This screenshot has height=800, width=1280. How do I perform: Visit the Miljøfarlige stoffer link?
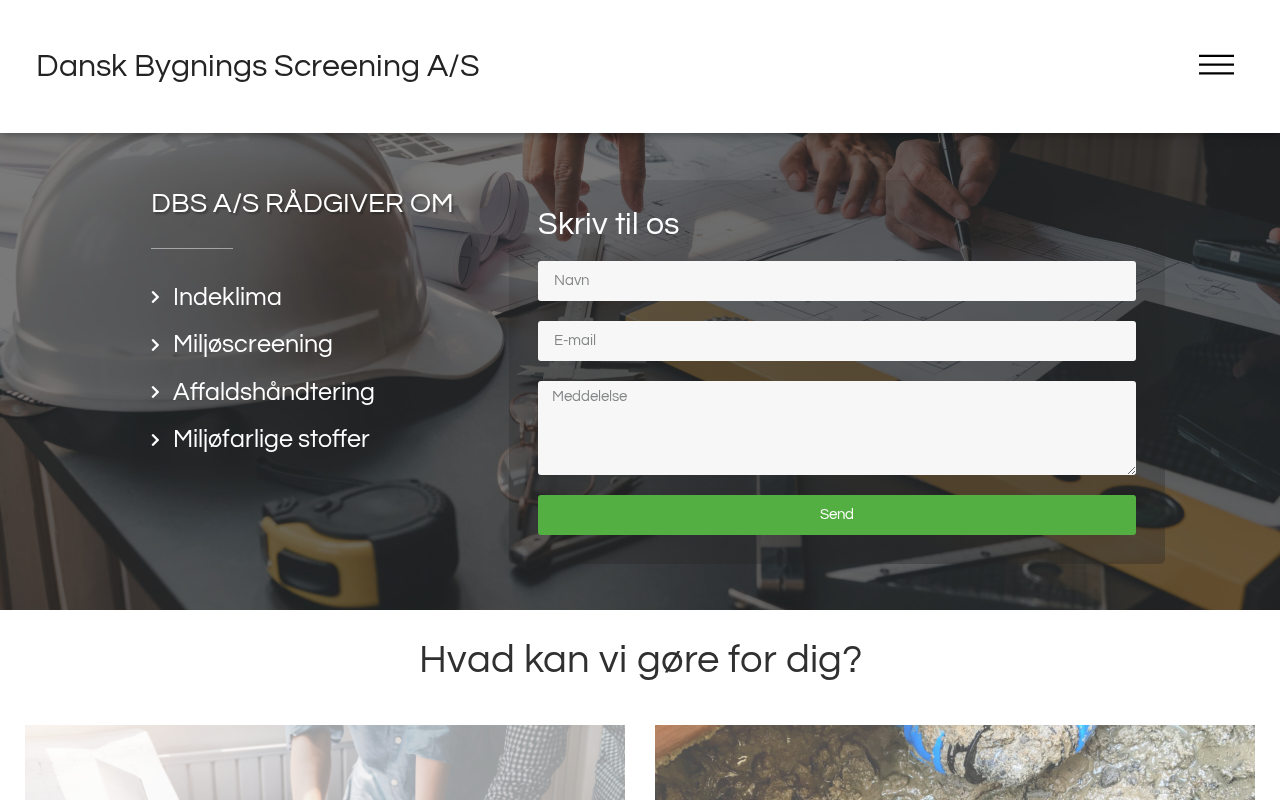(271, 440)
